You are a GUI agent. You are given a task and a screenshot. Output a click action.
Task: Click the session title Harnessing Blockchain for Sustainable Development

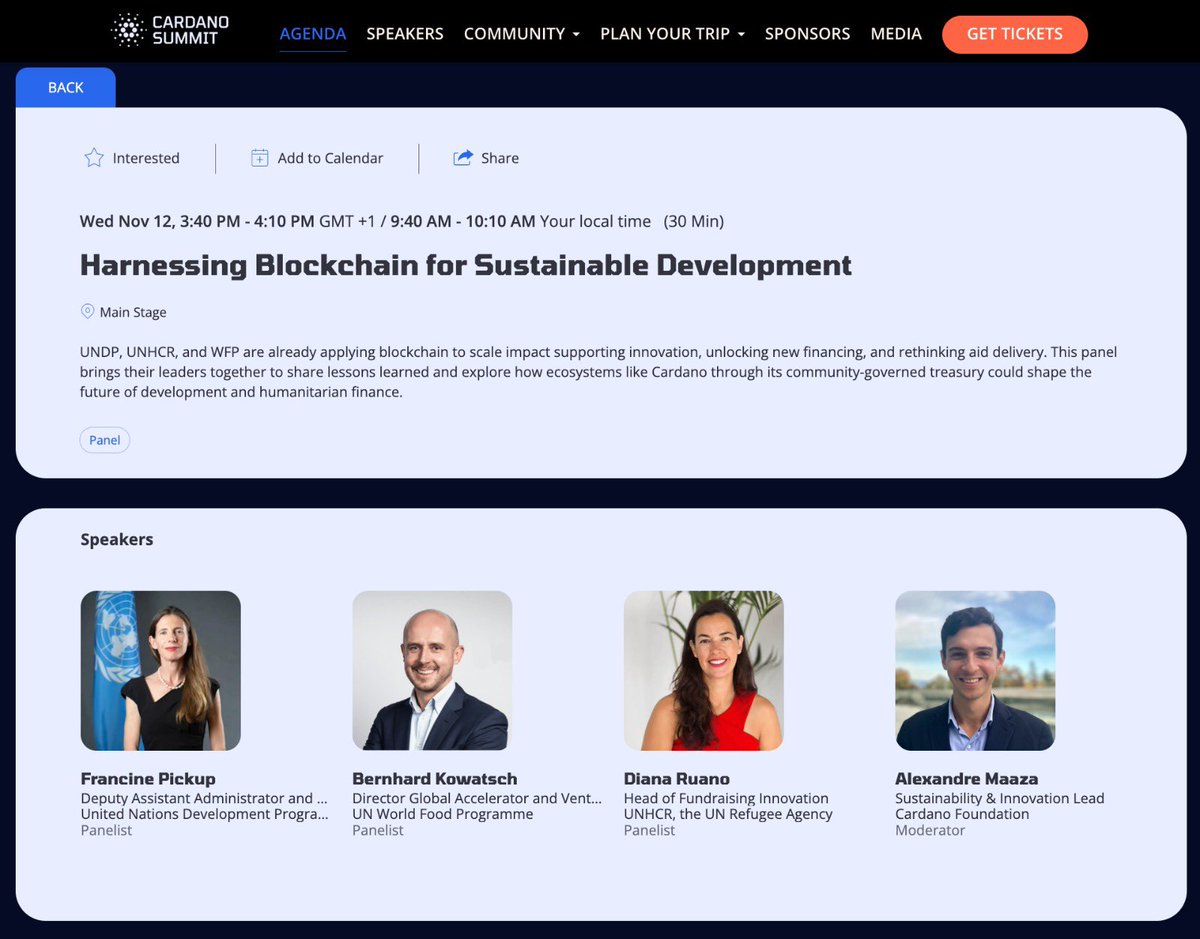466,265
